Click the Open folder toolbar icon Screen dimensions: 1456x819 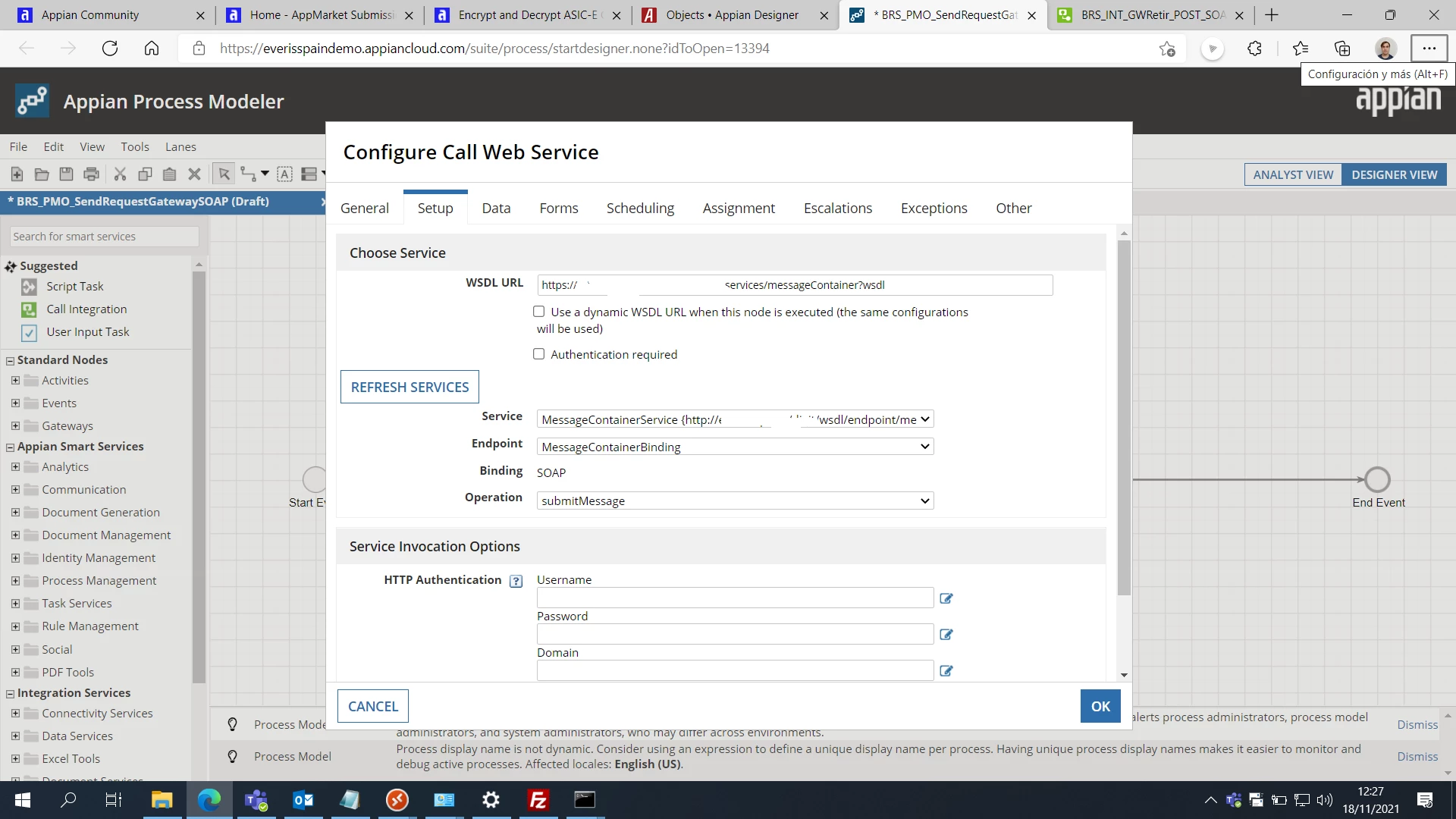point(42,174)
